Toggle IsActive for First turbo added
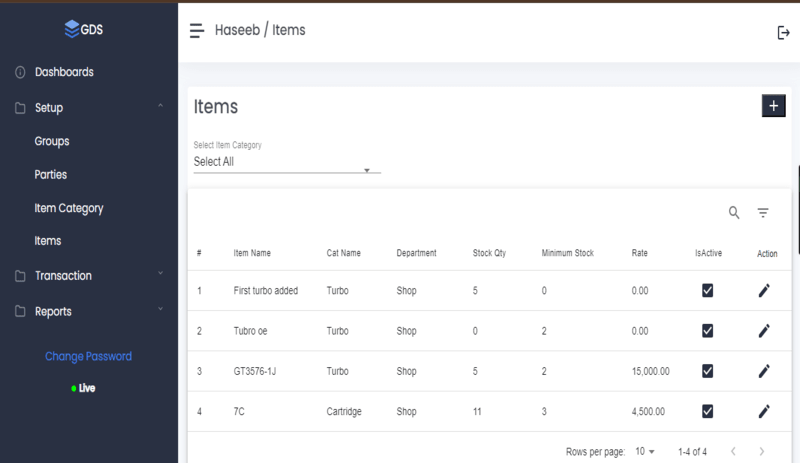 coord(707,290)
